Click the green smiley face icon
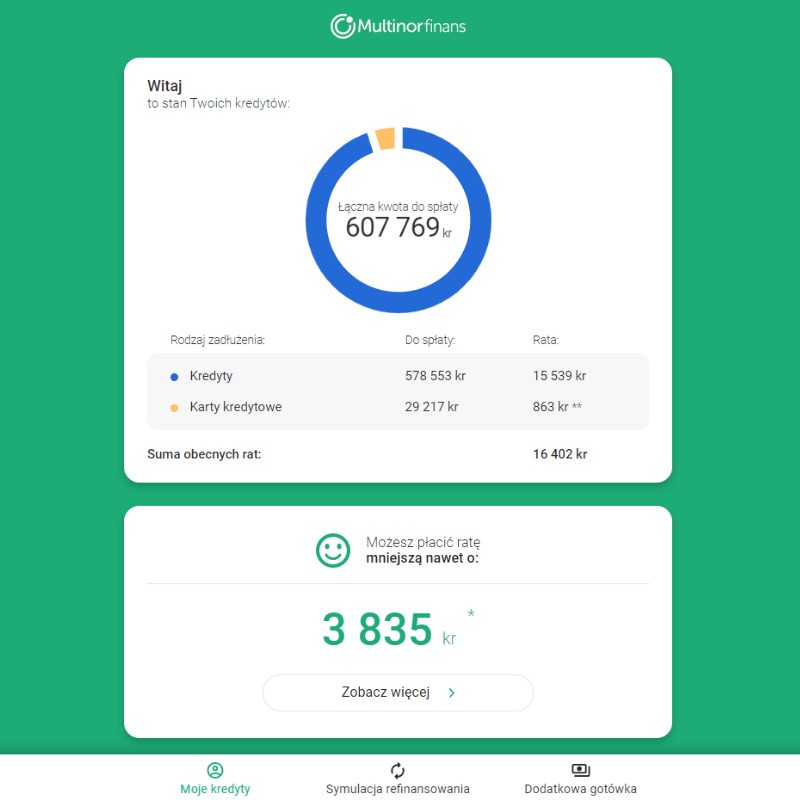Image resolution: width=800 pixels, height=800 pixels. coord(333,551)
